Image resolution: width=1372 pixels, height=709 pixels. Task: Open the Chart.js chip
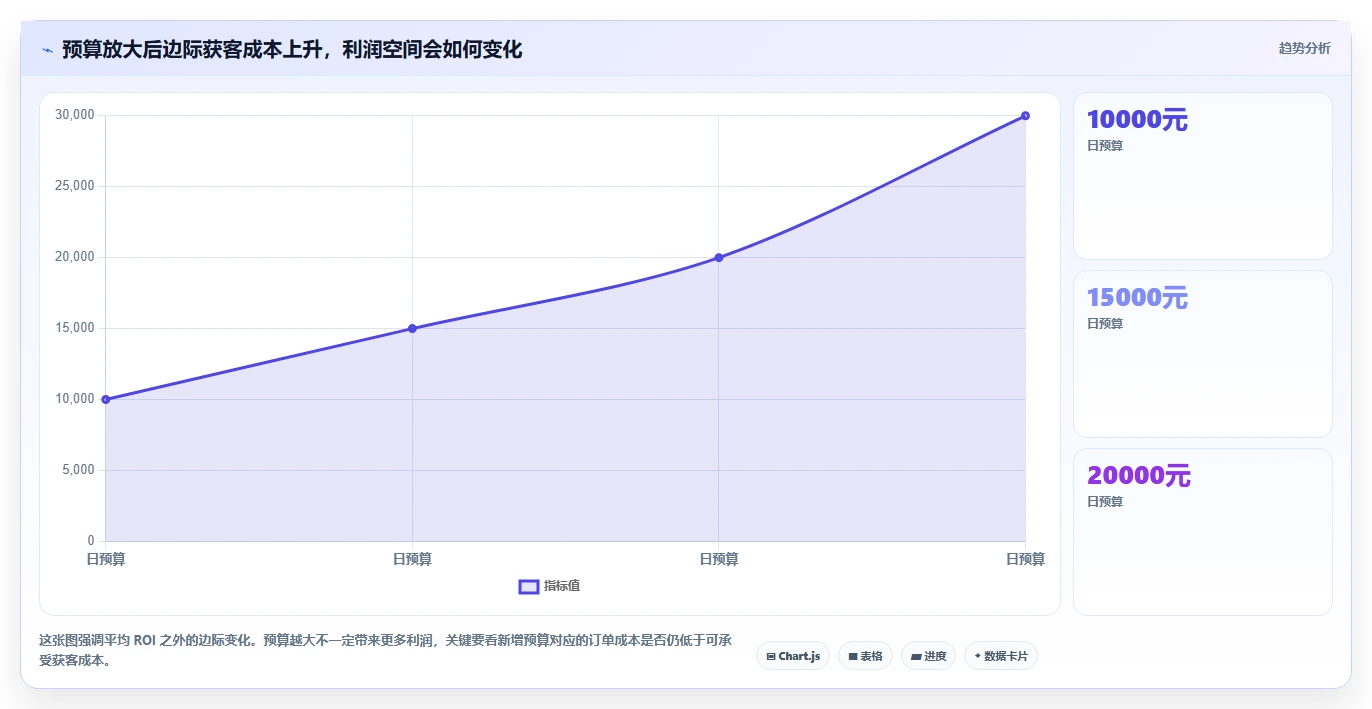(x=793, y=656)
